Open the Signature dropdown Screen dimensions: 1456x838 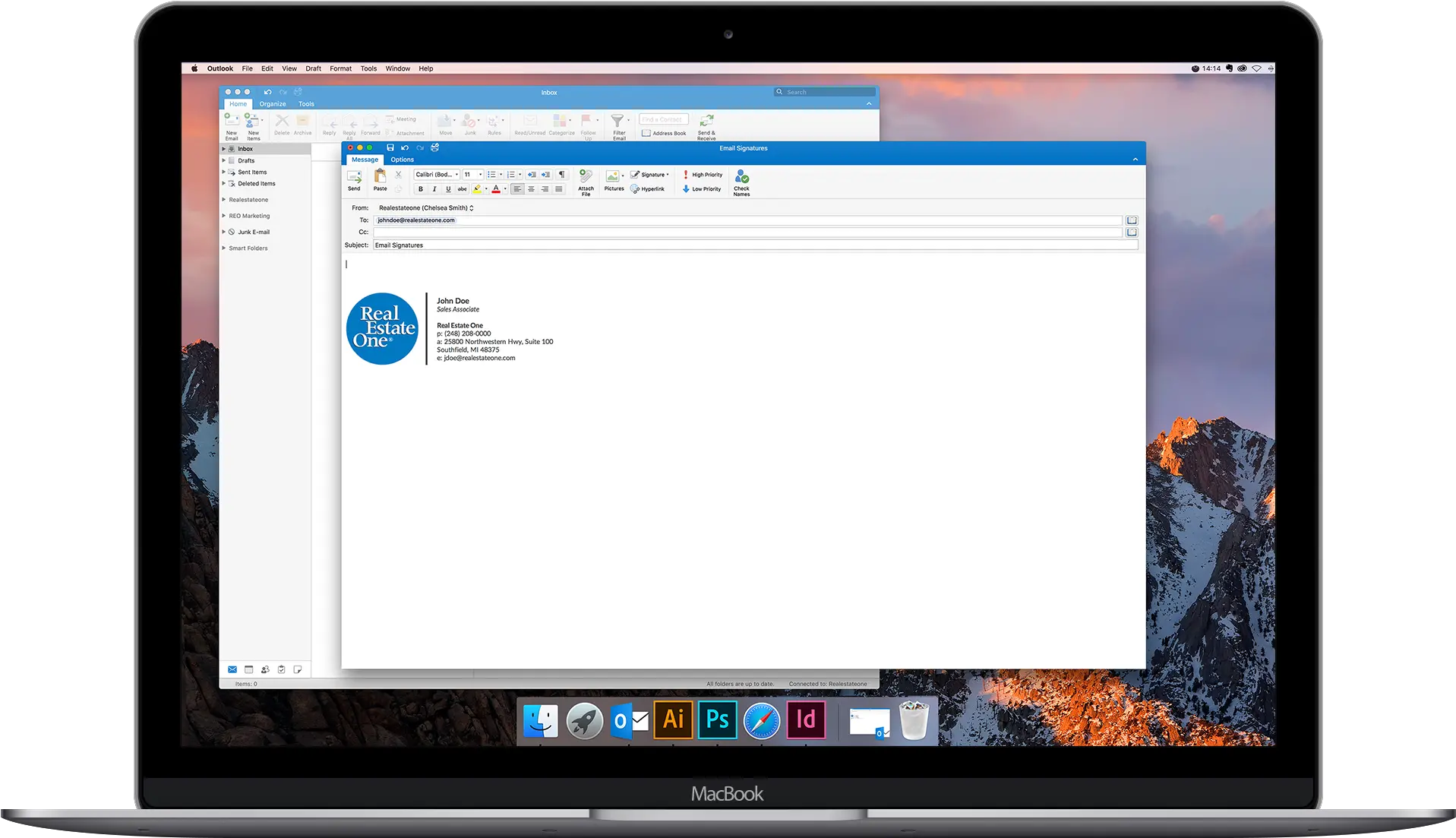coord(650,175)
